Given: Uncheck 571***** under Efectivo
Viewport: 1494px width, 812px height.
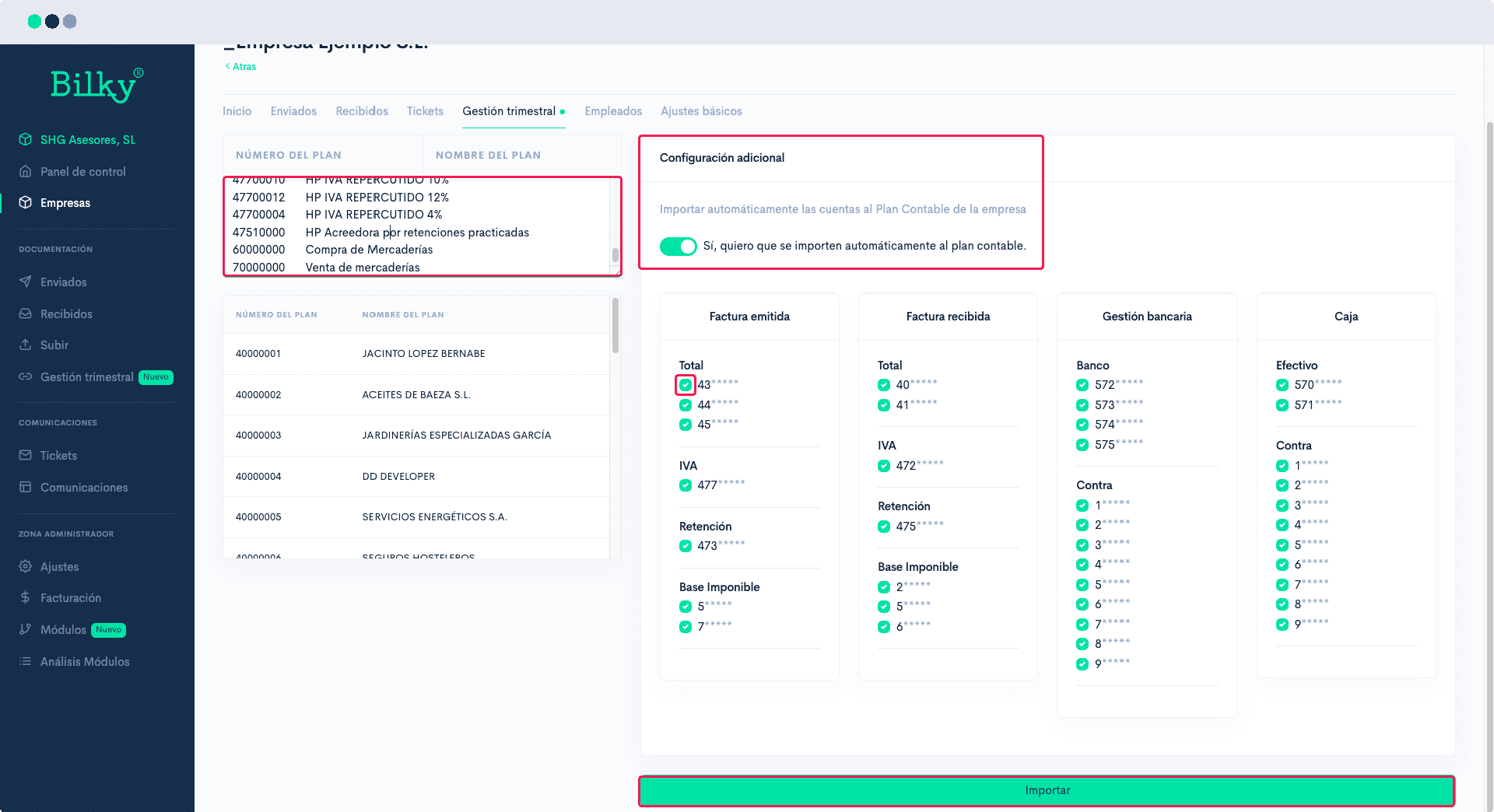Looking at the screenshot, I should [x=1282, y=405].
